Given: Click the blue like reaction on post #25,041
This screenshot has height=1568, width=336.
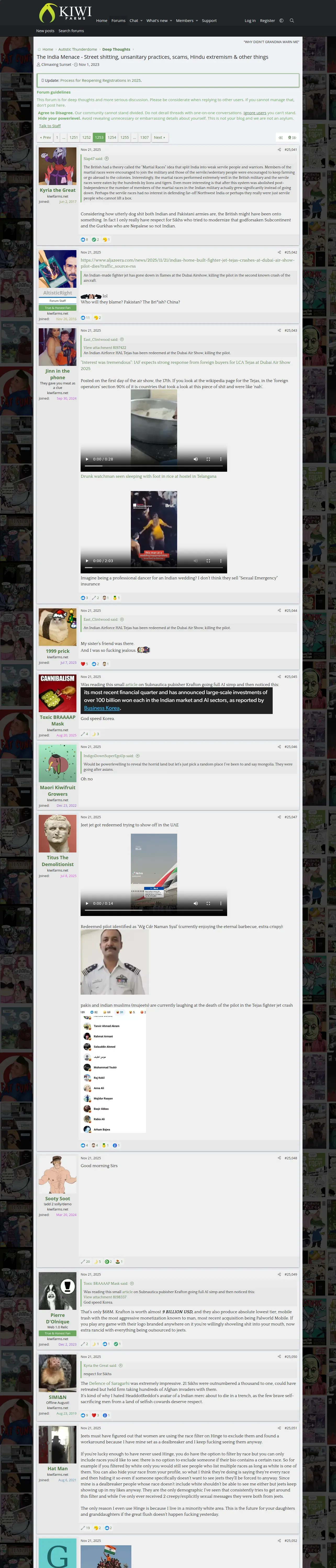Looking at the screenshot, I should (83, 240).
